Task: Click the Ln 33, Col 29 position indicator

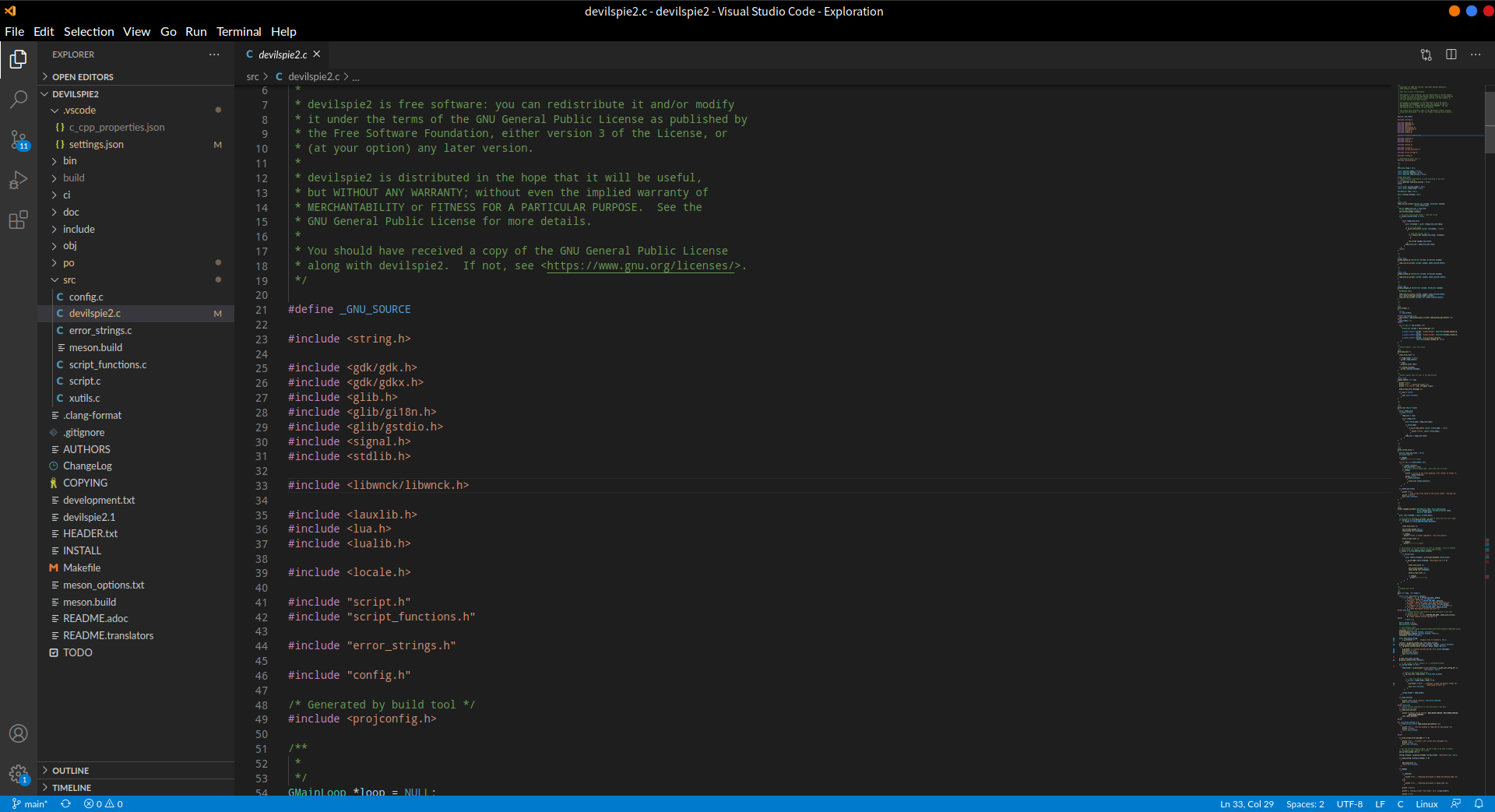Action: coord(1247,804)
